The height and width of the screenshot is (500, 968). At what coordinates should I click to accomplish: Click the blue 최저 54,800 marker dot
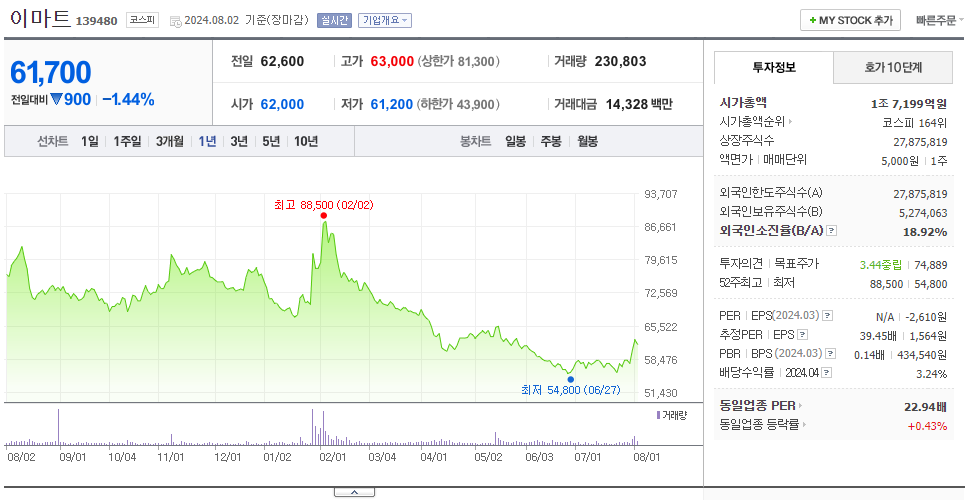[570, 379]
